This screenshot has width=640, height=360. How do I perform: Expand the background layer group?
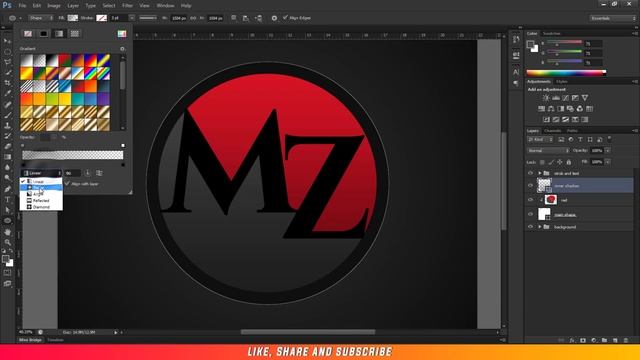tap(540, 227)
